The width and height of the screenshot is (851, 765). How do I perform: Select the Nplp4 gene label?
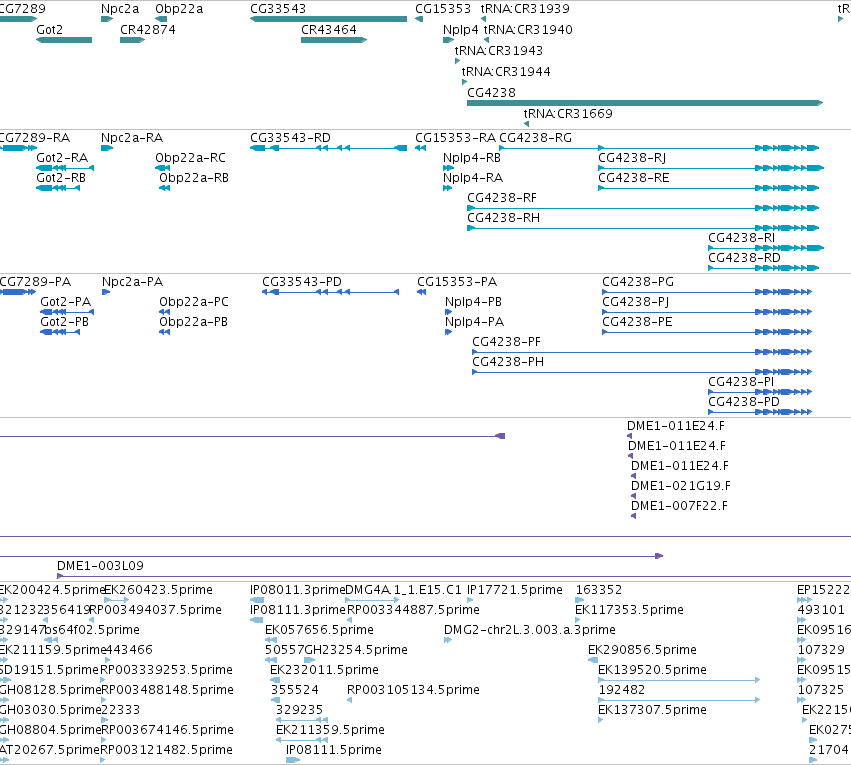tap(461, 30)
